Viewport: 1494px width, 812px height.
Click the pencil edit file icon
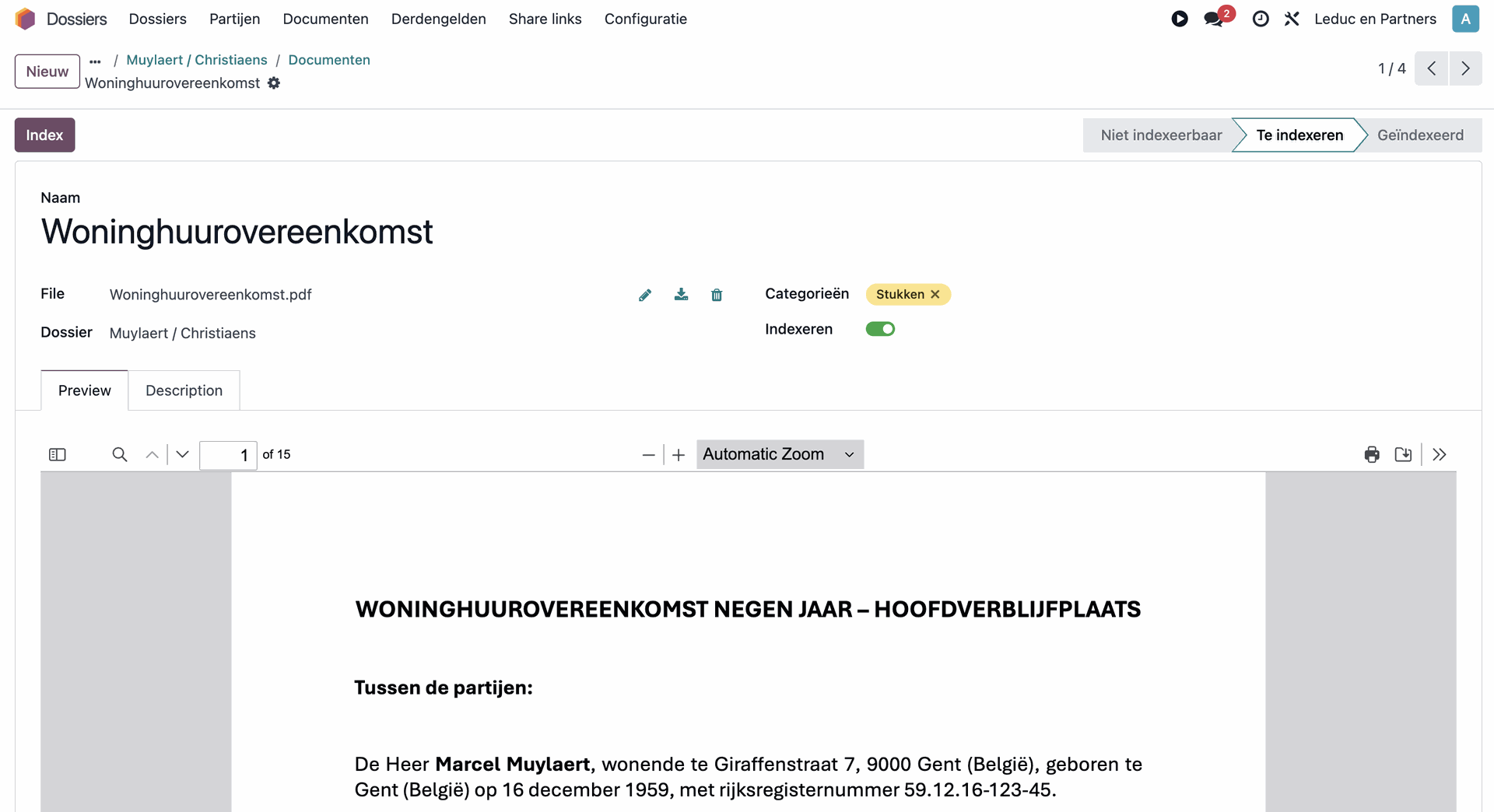pos(644,295)
